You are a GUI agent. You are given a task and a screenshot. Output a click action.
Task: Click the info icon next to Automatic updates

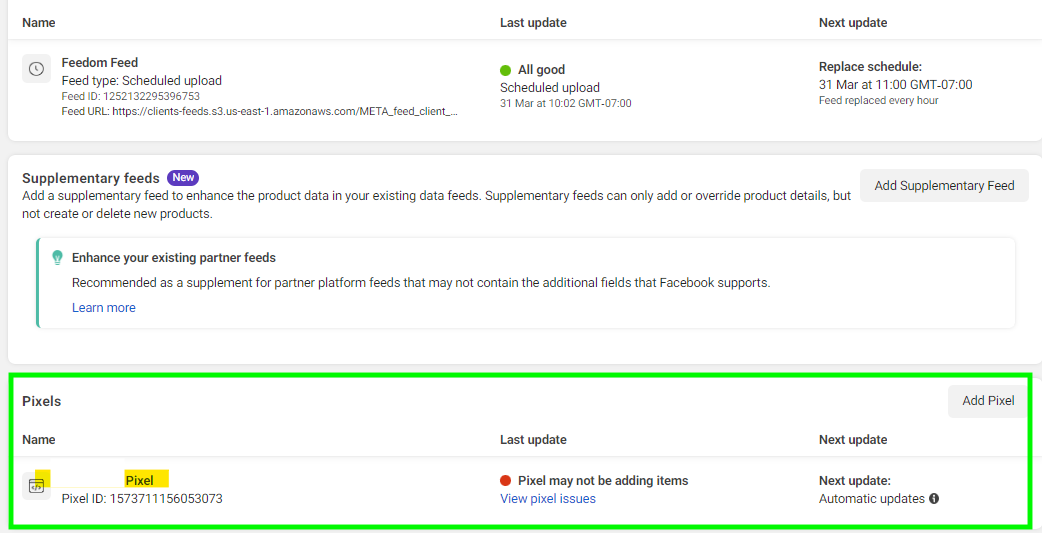pyautogui.click(x=934, y=498)
